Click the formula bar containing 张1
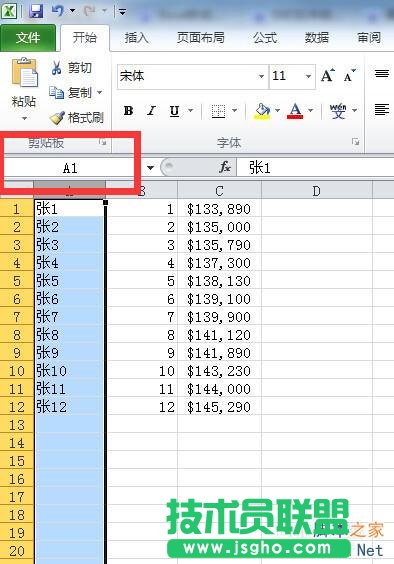Viewport: 394px width, 564px height. tap(315, 168)
